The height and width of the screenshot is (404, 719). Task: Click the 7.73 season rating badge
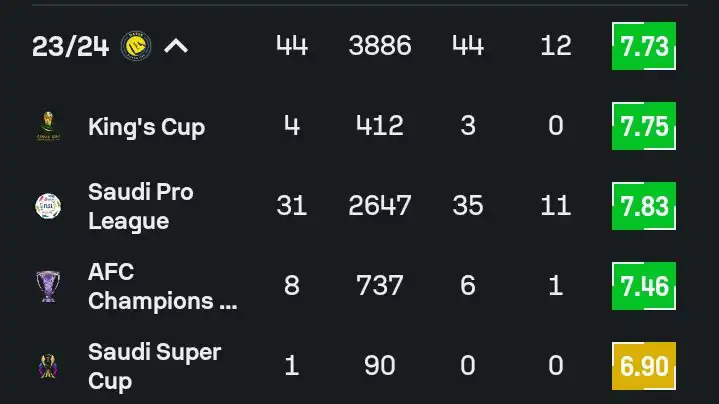pos(643,46)
